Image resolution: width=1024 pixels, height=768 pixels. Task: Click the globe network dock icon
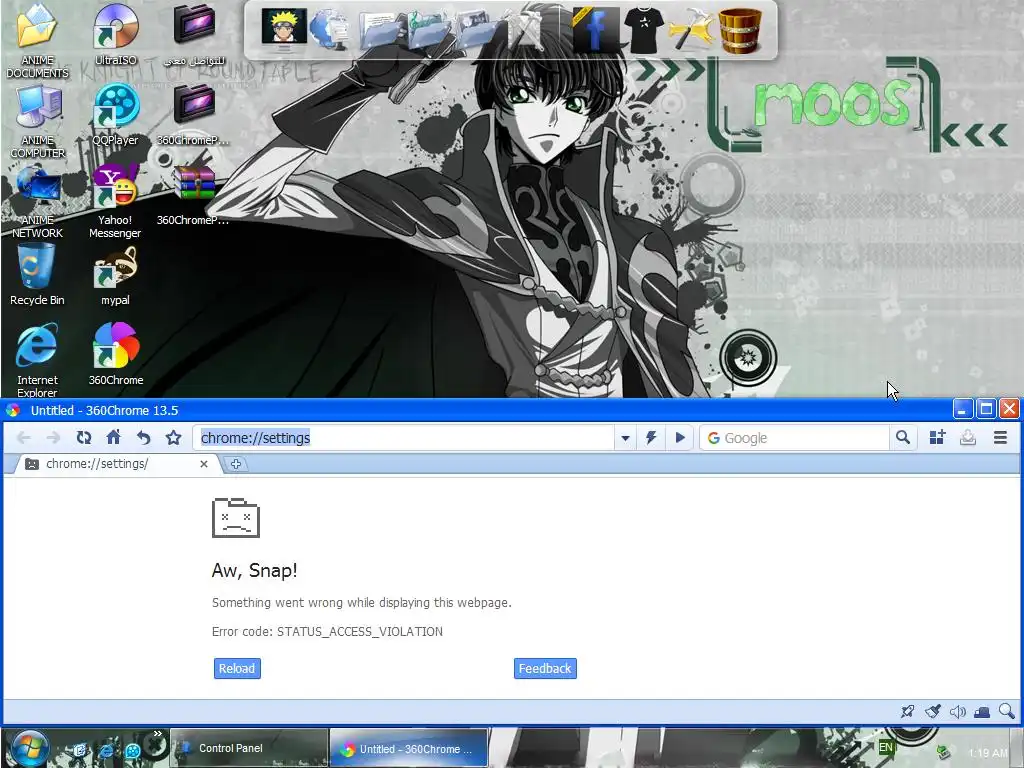(x=330, y=30)
